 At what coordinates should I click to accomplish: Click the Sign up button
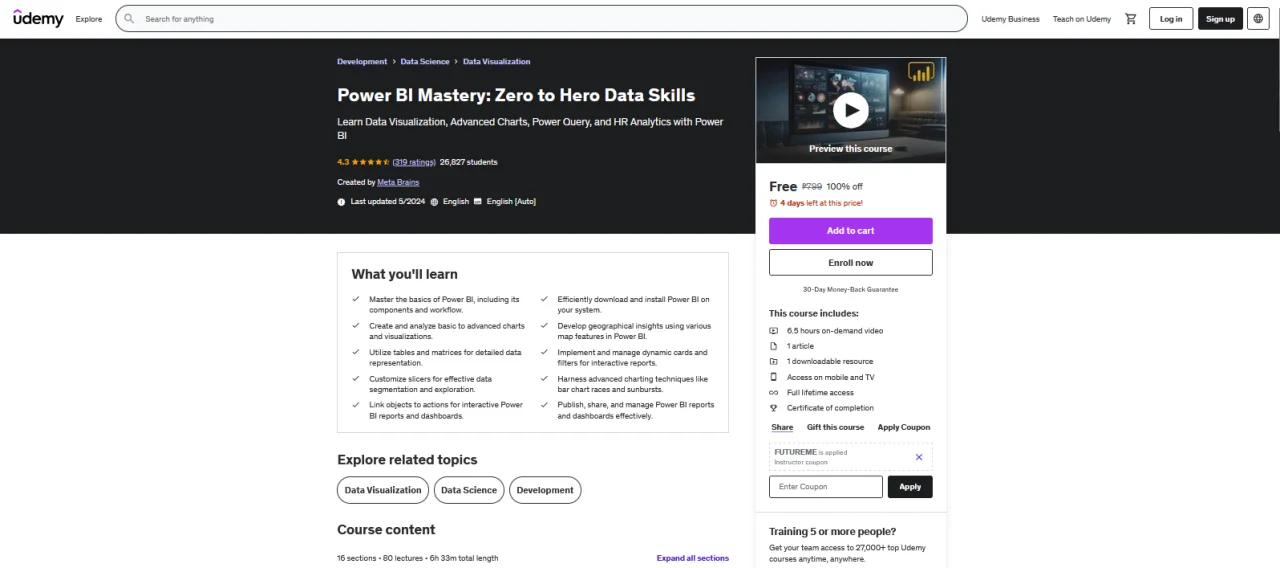pos(1220,18)
